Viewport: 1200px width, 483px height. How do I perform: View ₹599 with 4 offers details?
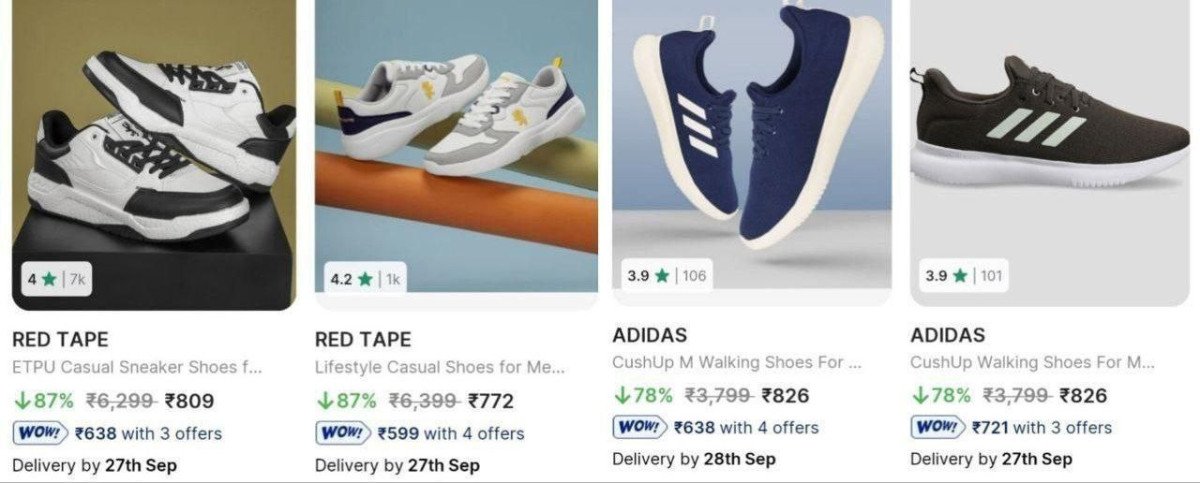[x=451, y=433]
